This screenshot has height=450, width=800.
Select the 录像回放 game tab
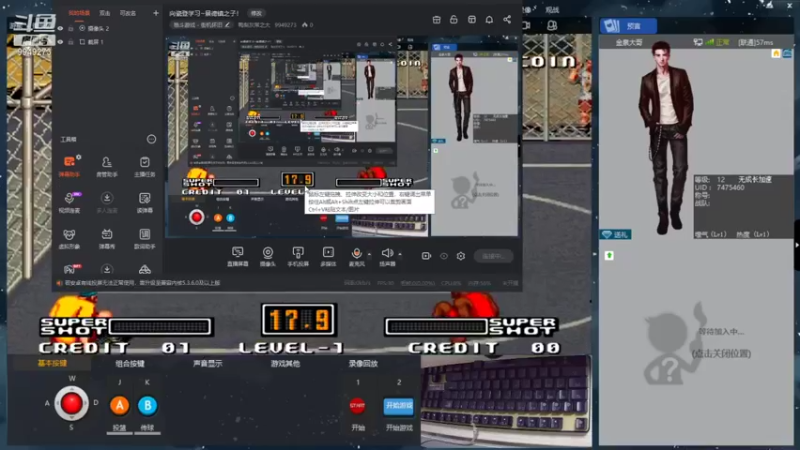click(363, 363)
